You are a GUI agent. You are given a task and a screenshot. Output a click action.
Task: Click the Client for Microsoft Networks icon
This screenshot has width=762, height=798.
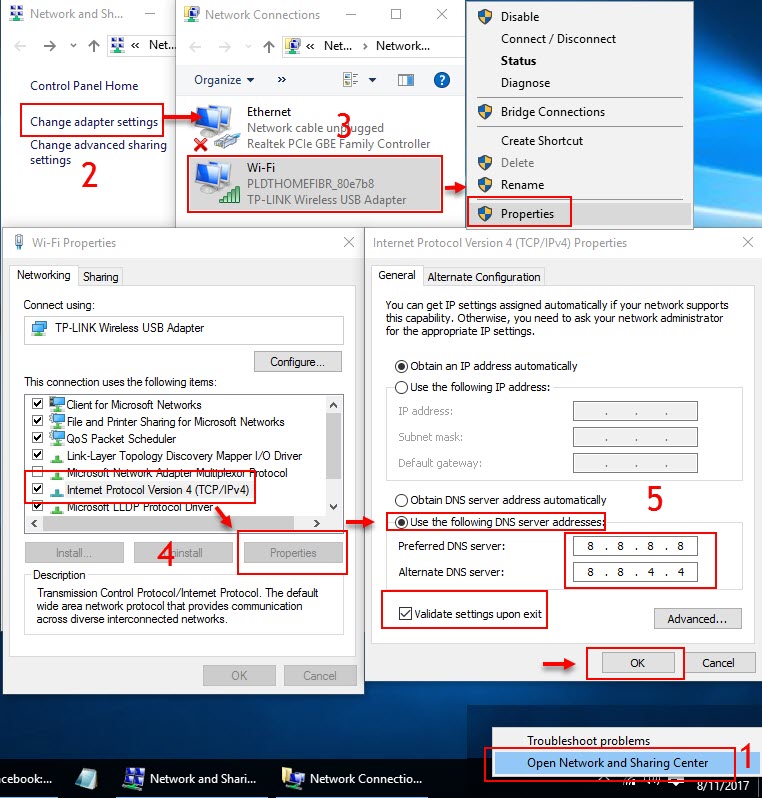coord(57,405)
